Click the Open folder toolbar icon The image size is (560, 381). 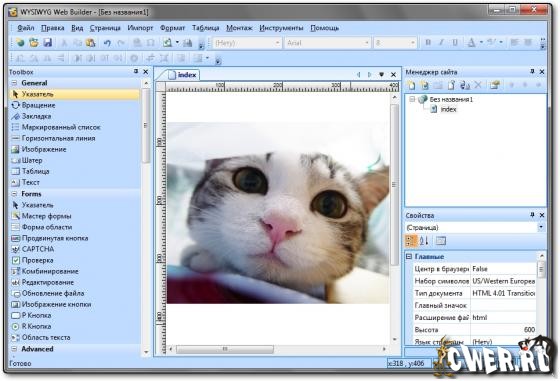34,43
